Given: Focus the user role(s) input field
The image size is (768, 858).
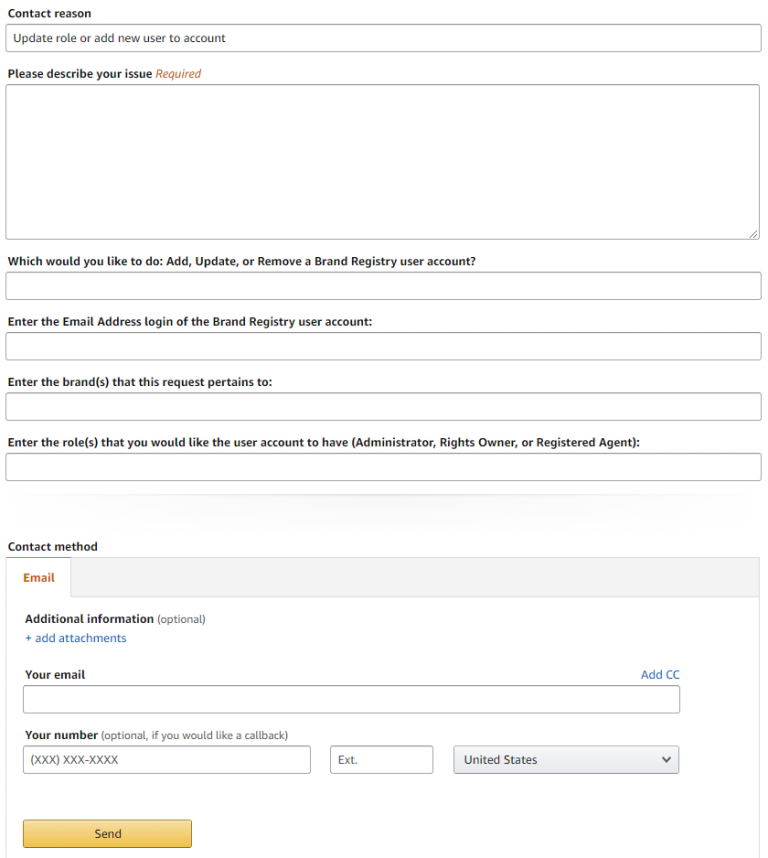Looking at the screenshot, I should (383, 466).
